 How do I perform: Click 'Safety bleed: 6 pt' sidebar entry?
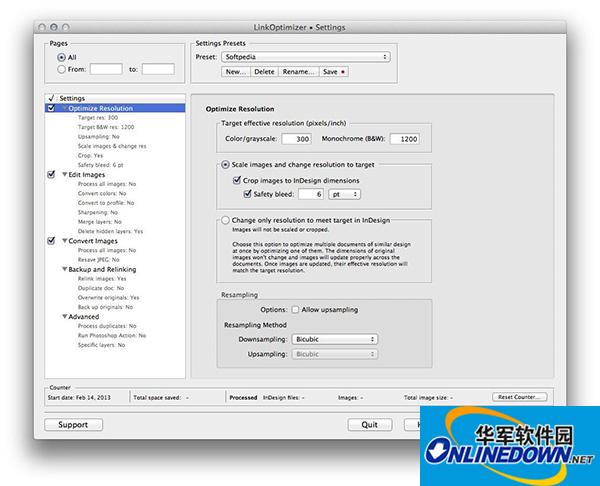click(x=101, y=165)
